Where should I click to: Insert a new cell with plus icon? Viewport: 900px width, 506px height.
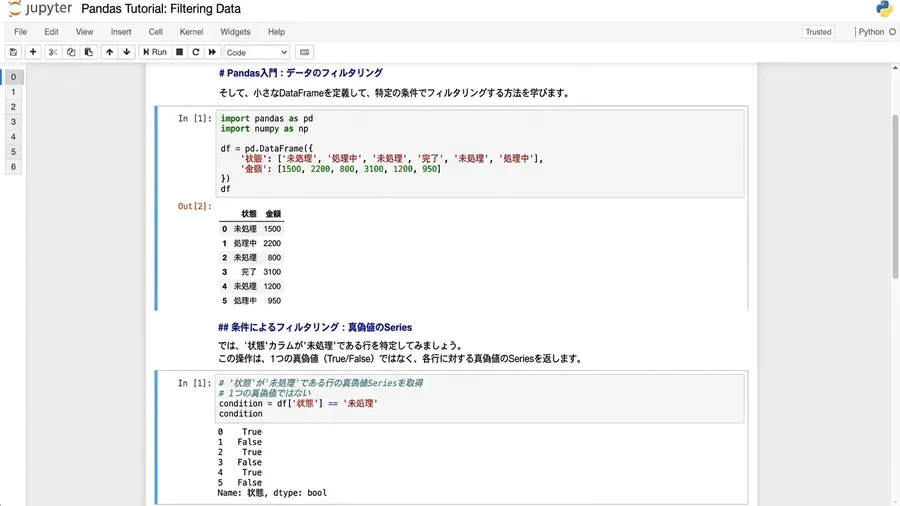coord(33,52)
